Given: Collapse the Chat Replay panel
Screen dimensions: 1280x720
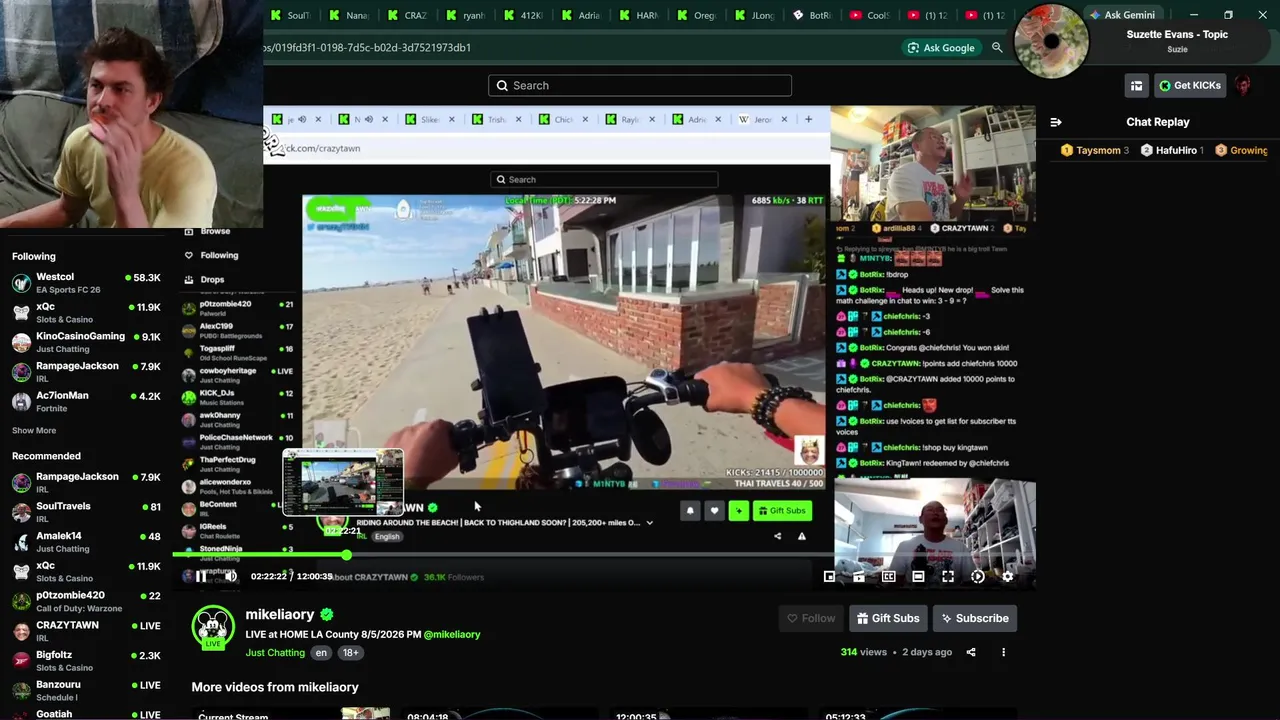Looking at the screenshot, I should tap(1055, 122).
